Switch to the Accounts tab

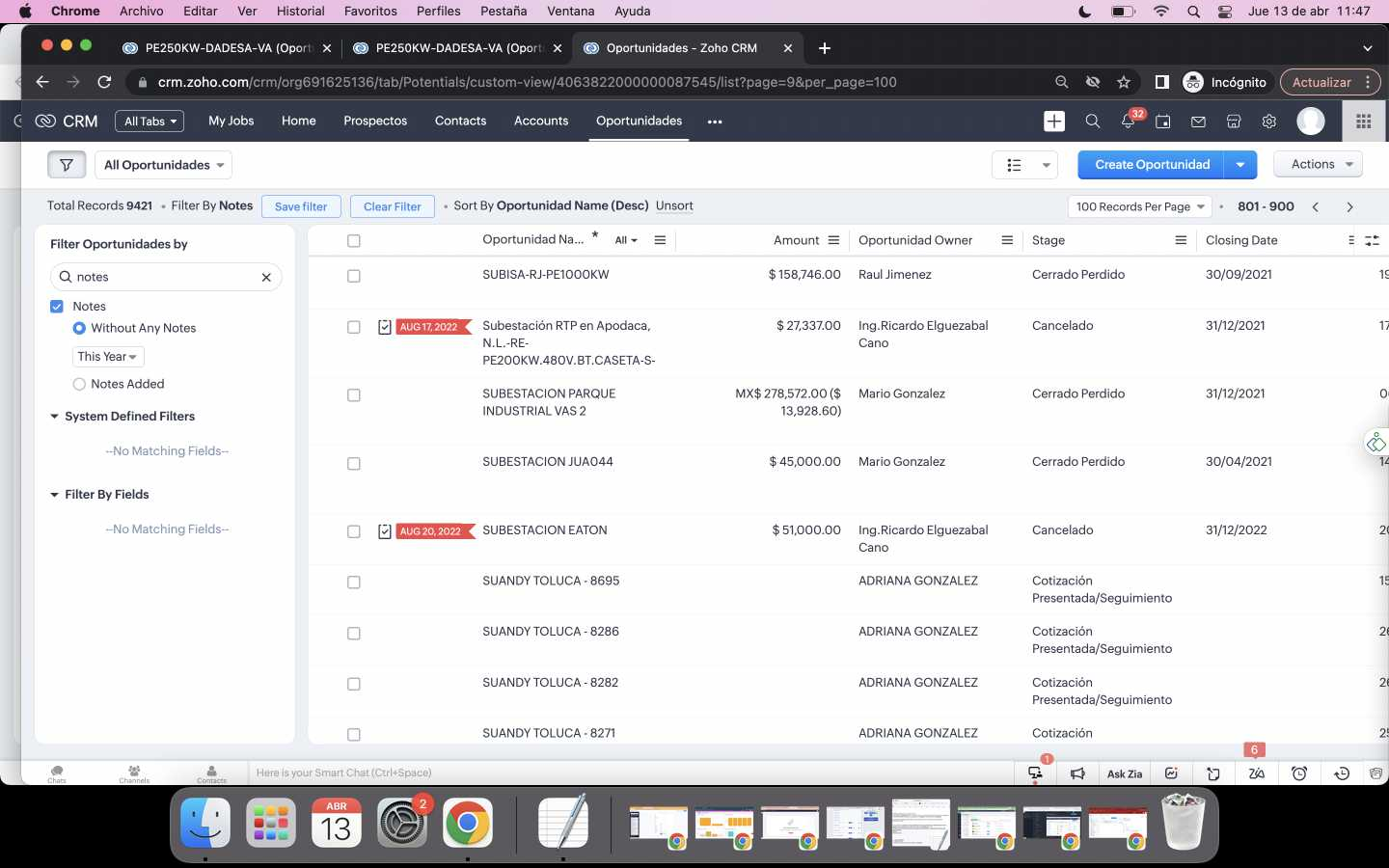point(540,122)
